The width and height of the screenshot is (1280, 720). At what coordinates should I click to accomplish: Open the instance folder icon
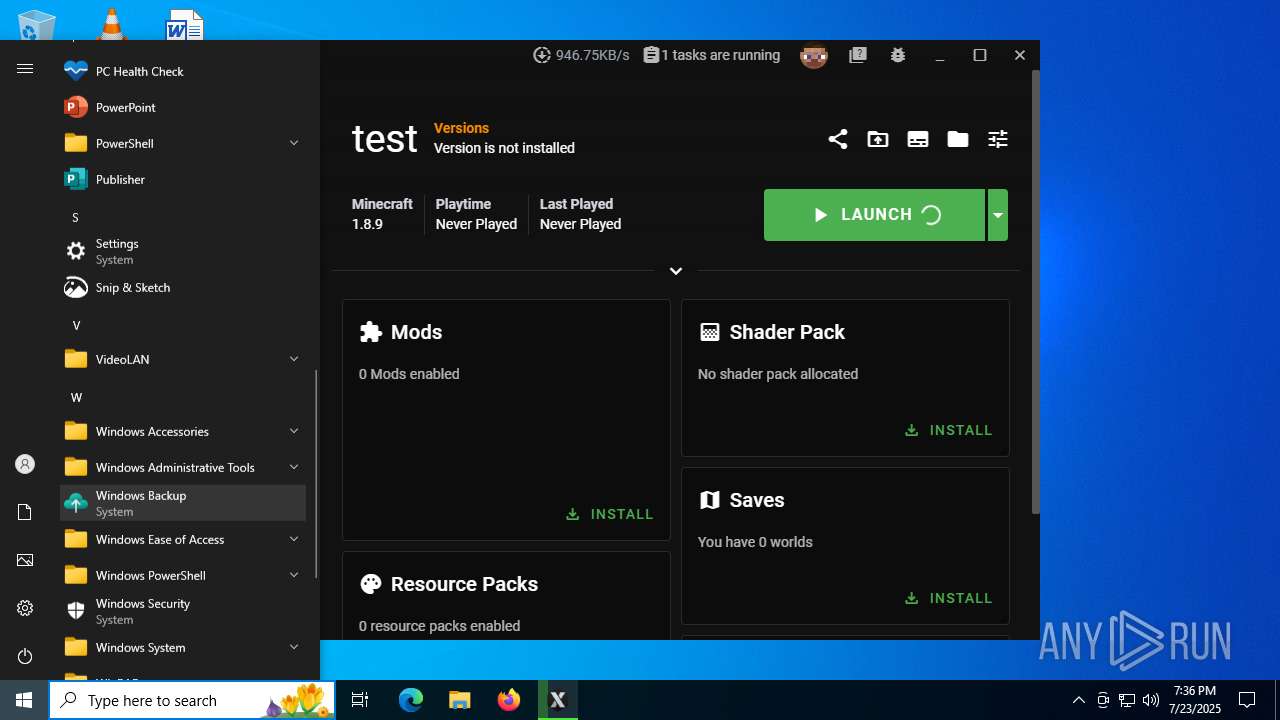tap(958, 139)
